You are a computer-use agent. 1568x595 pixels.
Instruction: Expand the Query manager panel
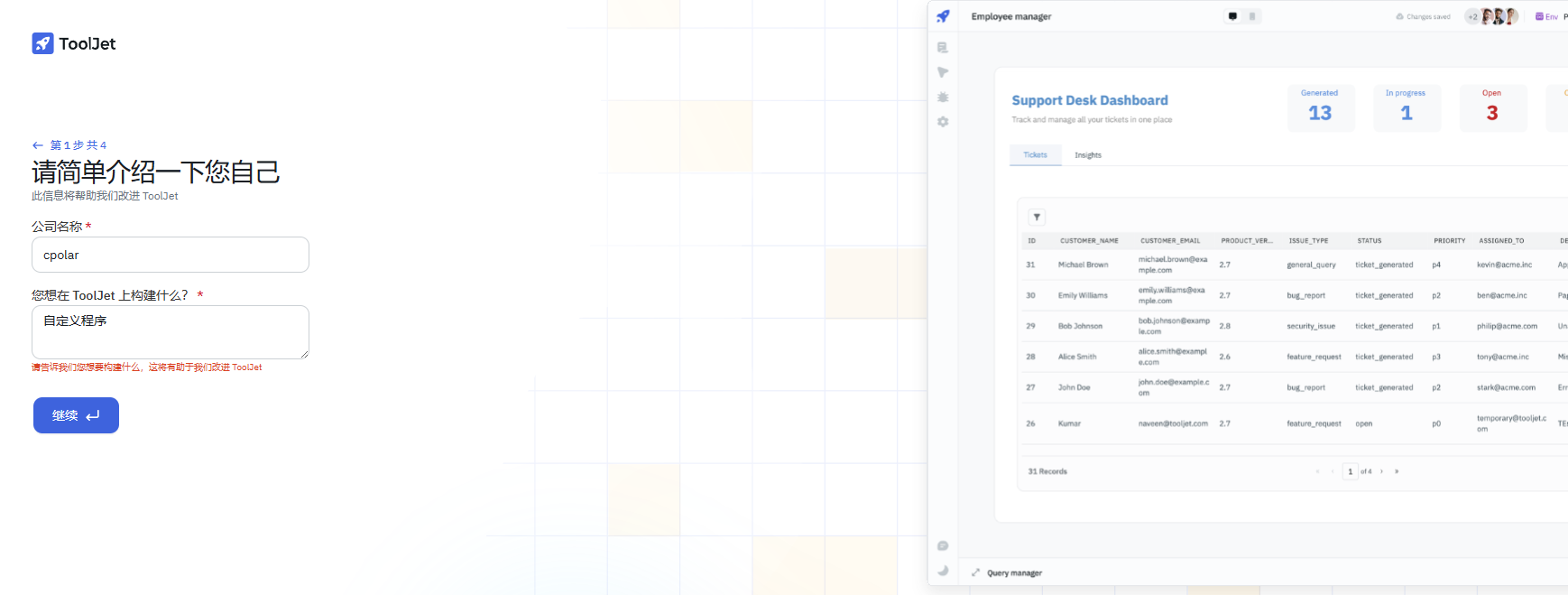tap(975, 572)
